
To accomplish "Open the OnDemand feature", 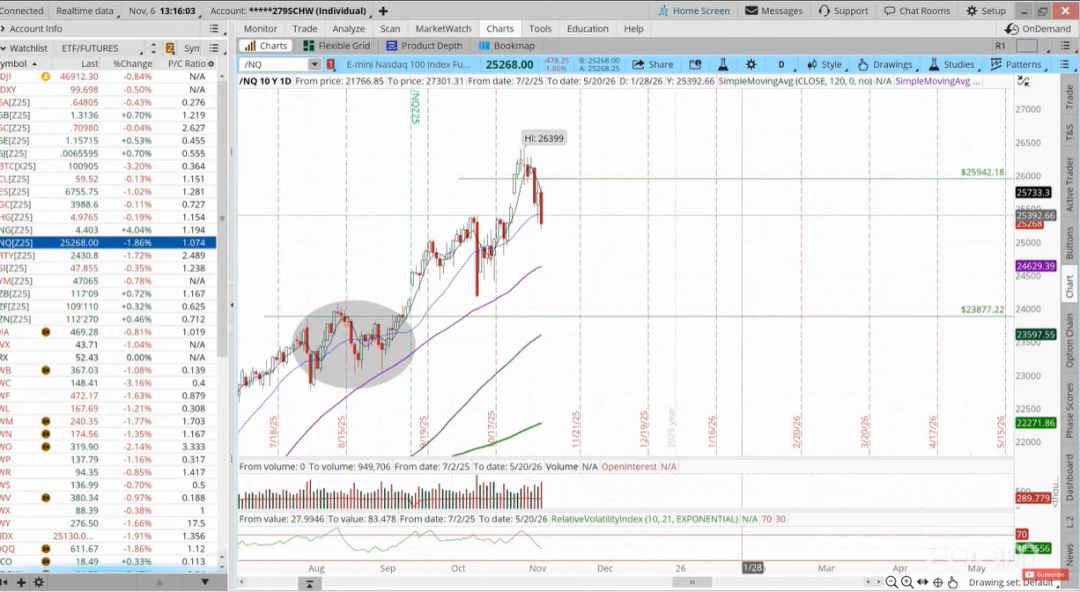I will click(1038, 29).
